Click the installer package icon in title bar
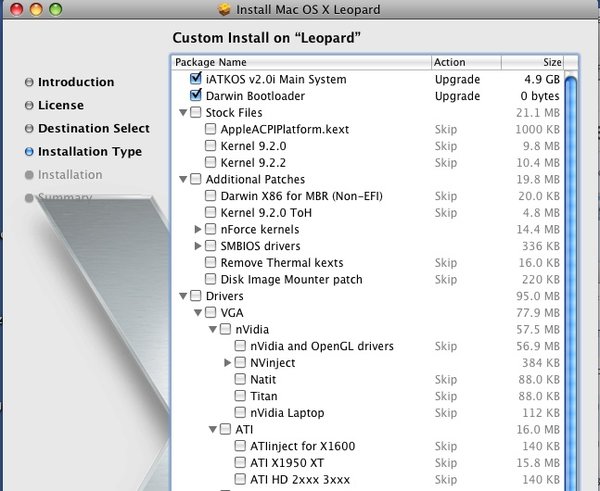The image size is (600, 491). tap(225, 9)
